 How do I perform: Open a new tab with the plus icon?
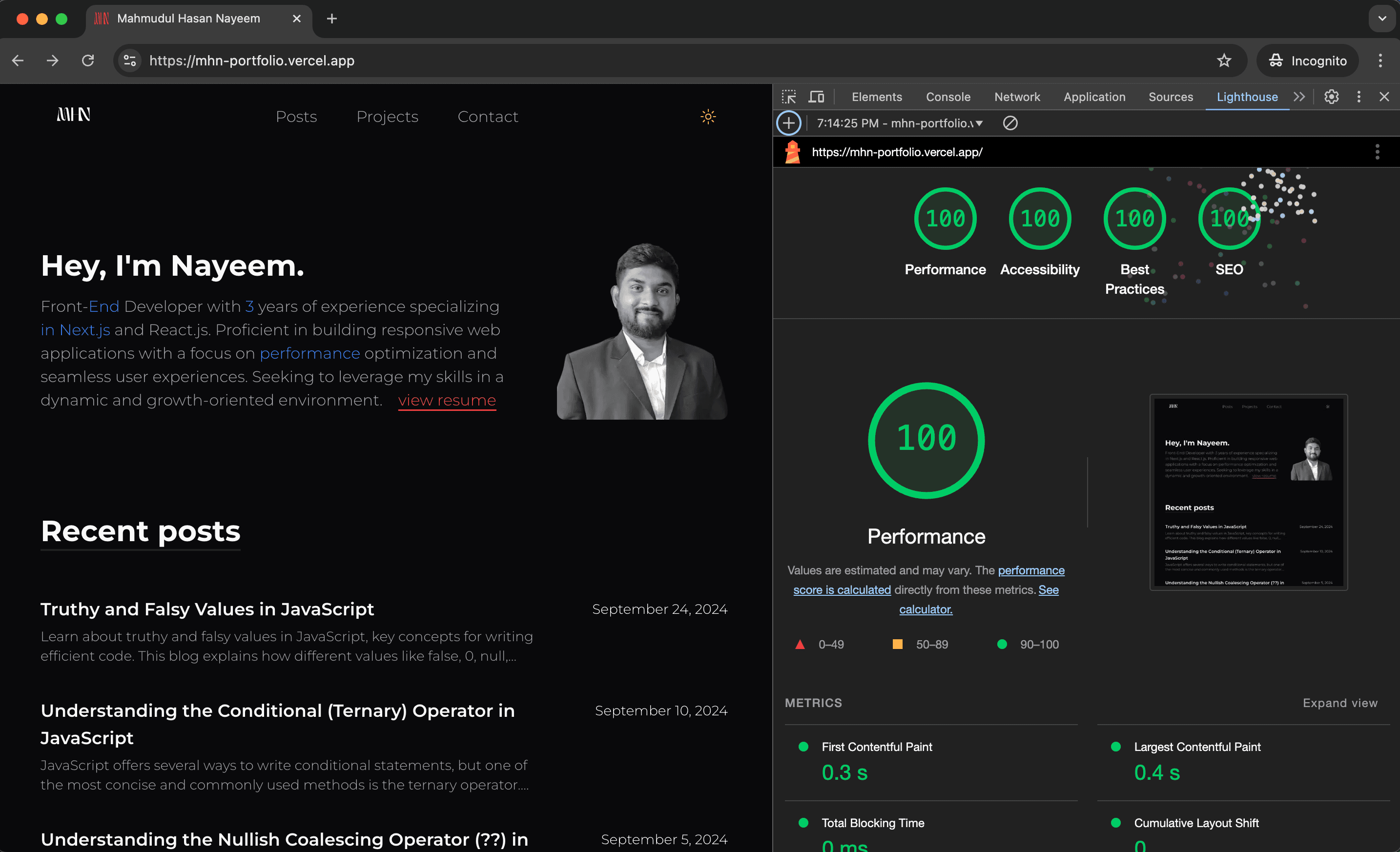tap(332, 19)
